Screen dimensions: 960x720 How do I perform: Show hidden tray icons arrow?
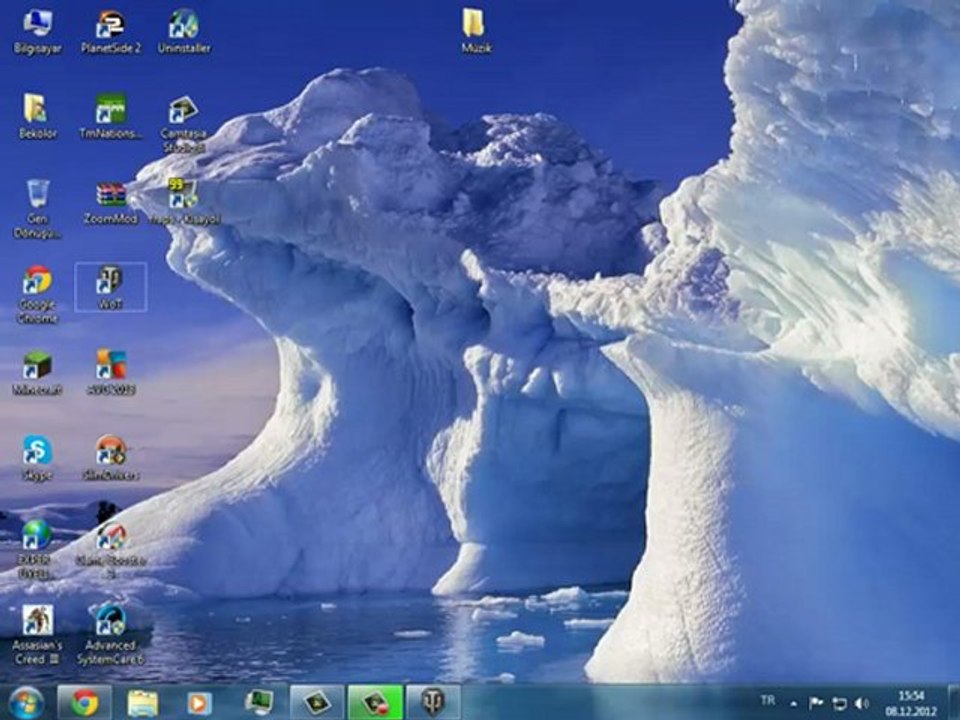pyautogui.click(x=793, y=703)
